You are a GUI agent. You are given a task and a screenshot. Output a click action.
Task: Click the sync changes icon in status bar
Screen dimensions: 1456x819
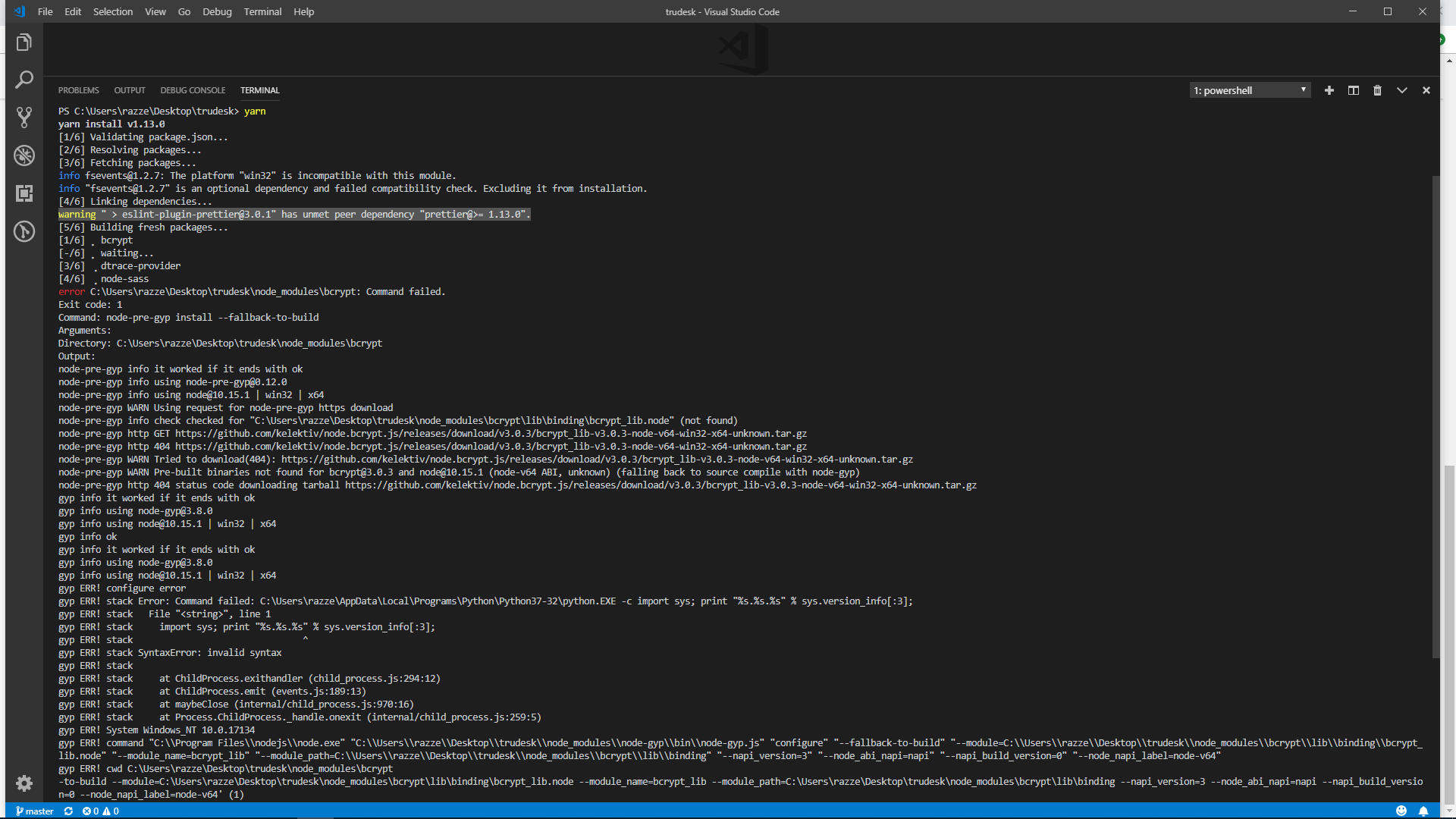[x=67, y=811]
